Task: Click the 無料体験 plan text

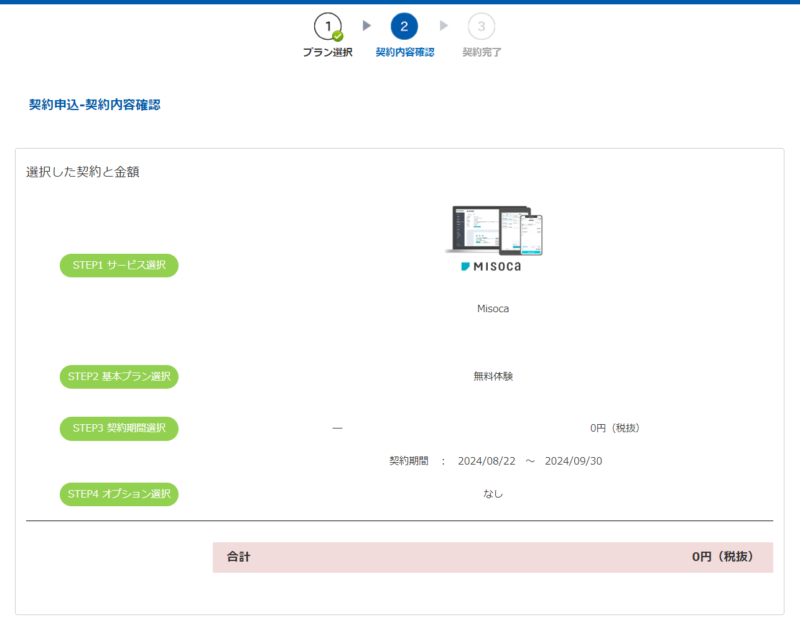Action: tap(493, 377)
